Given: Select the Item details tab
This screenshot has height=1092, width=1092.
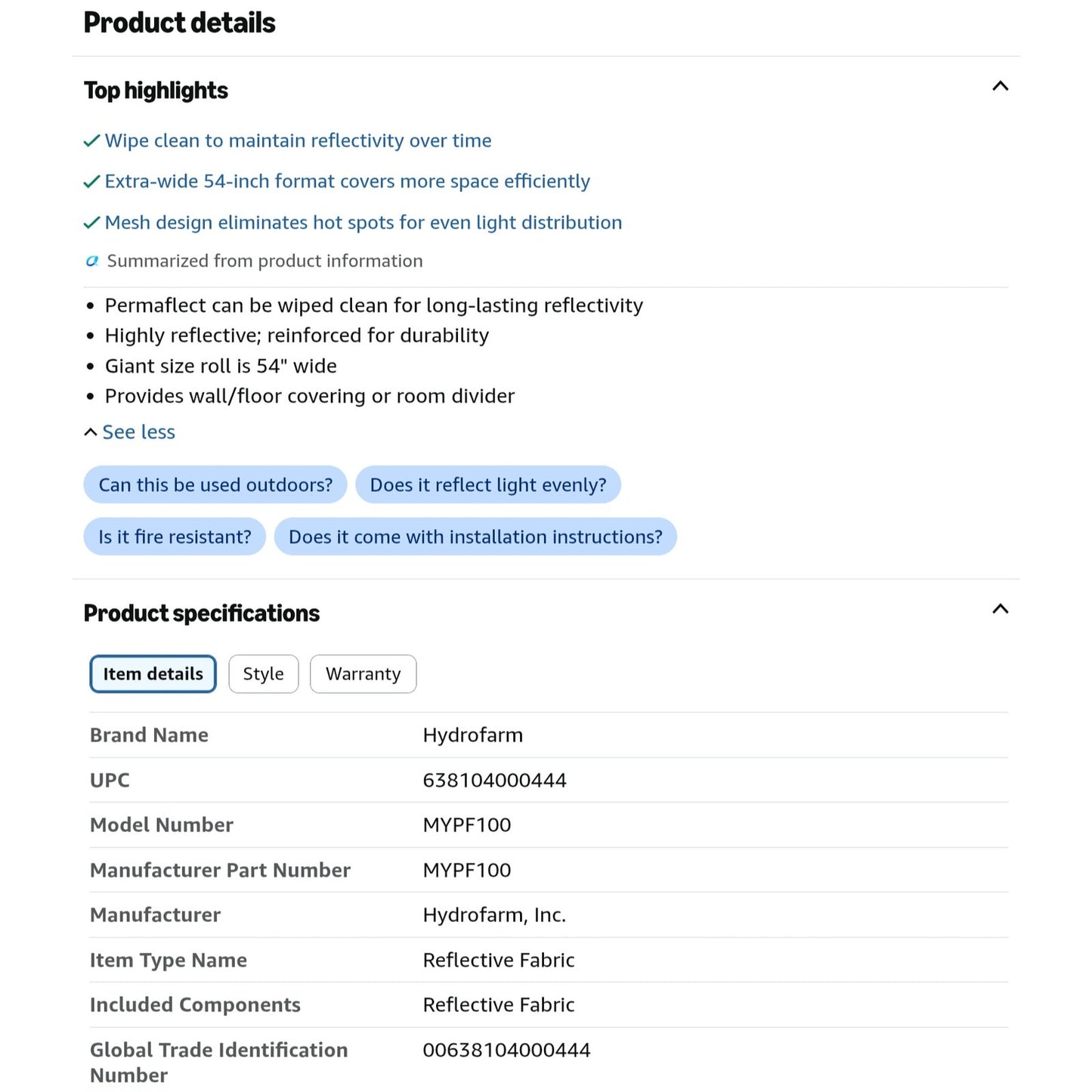Looking at the screenshot, I should (x=153, y=674).
